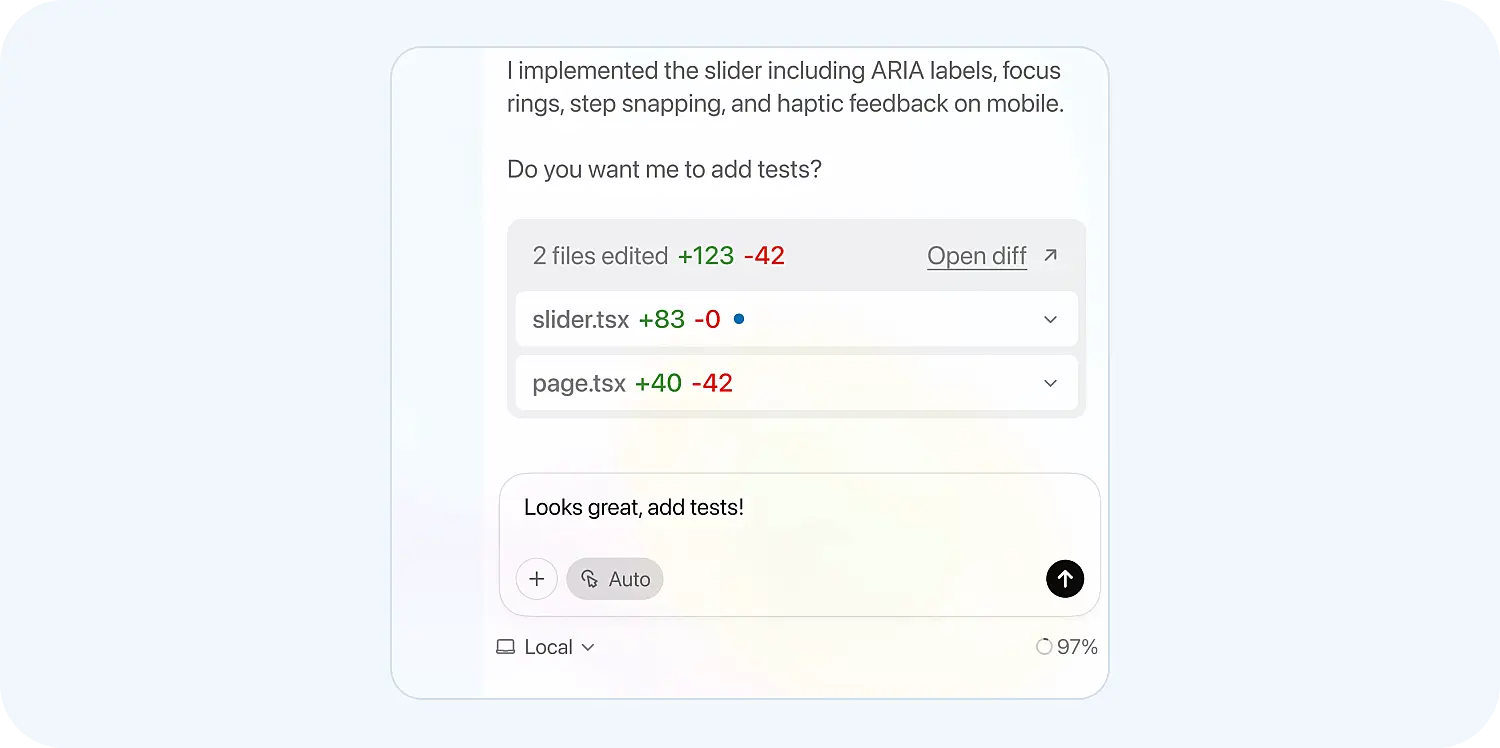This screenshot has width=1500, height=748.
Task: Select Local in the bottom status bar
Action: tap(548, 647)
